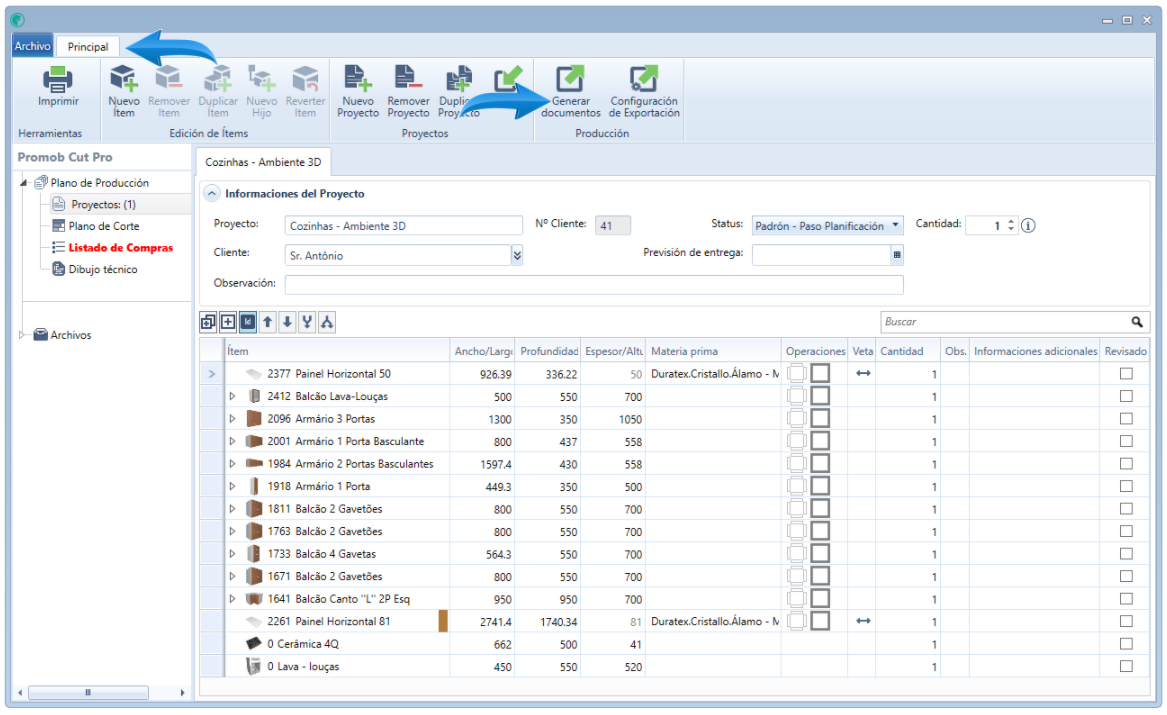Check Revisado for Armário 3 Portas
Image resolution: width=1167 pixels, height=715 pixels.
click(1126, 419)
